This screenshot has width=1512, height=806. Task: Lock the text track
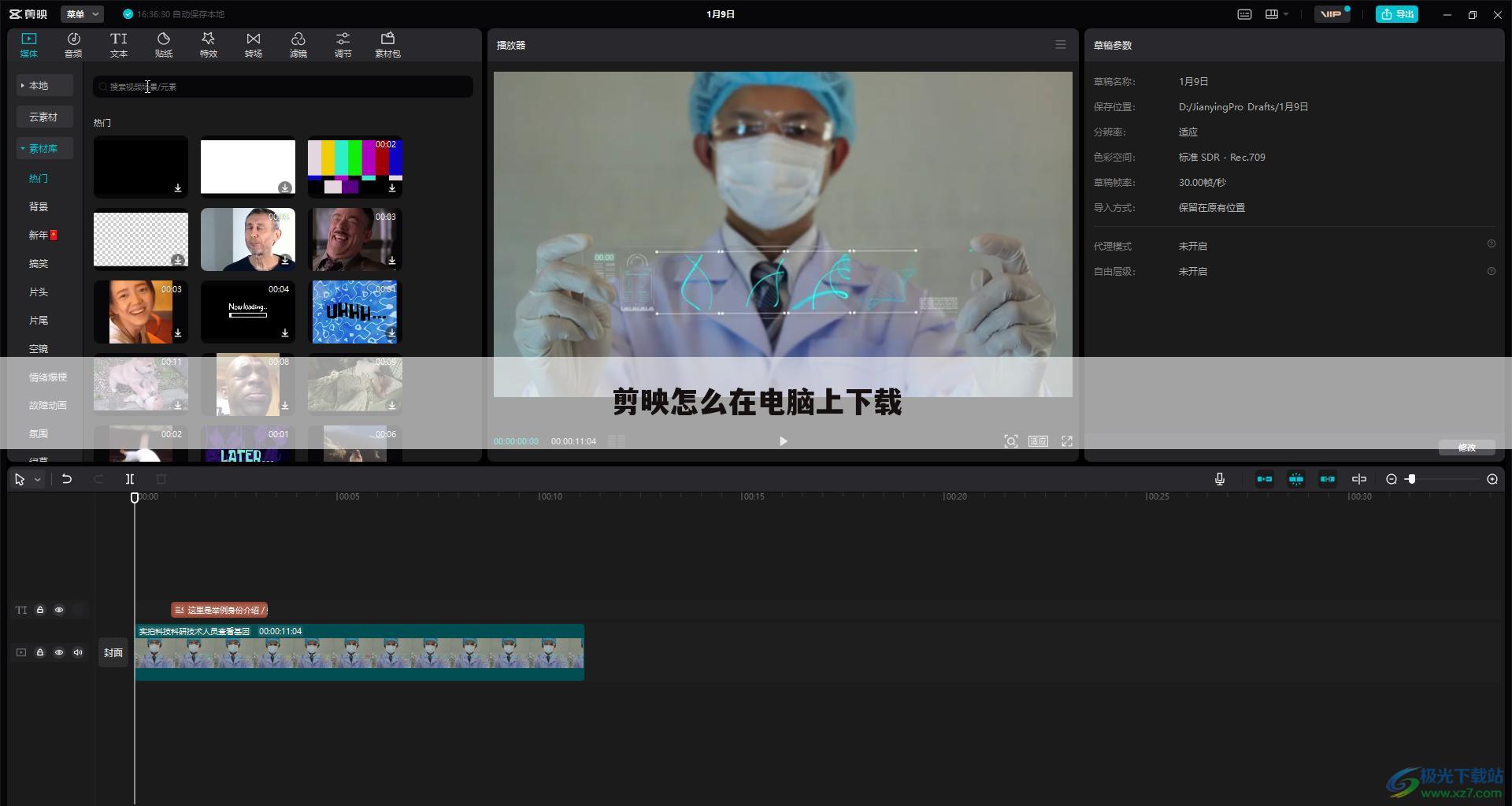(x=40, y=610)
